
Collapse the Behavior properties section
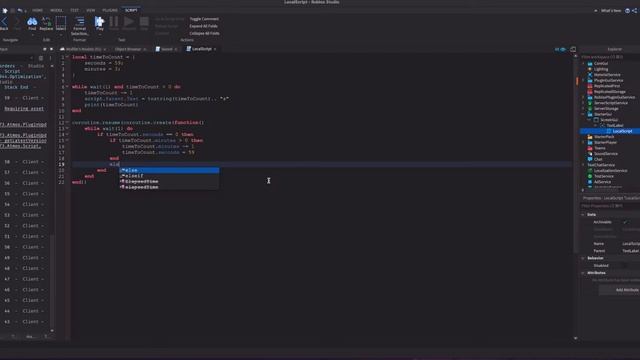[x=583, y=258]
